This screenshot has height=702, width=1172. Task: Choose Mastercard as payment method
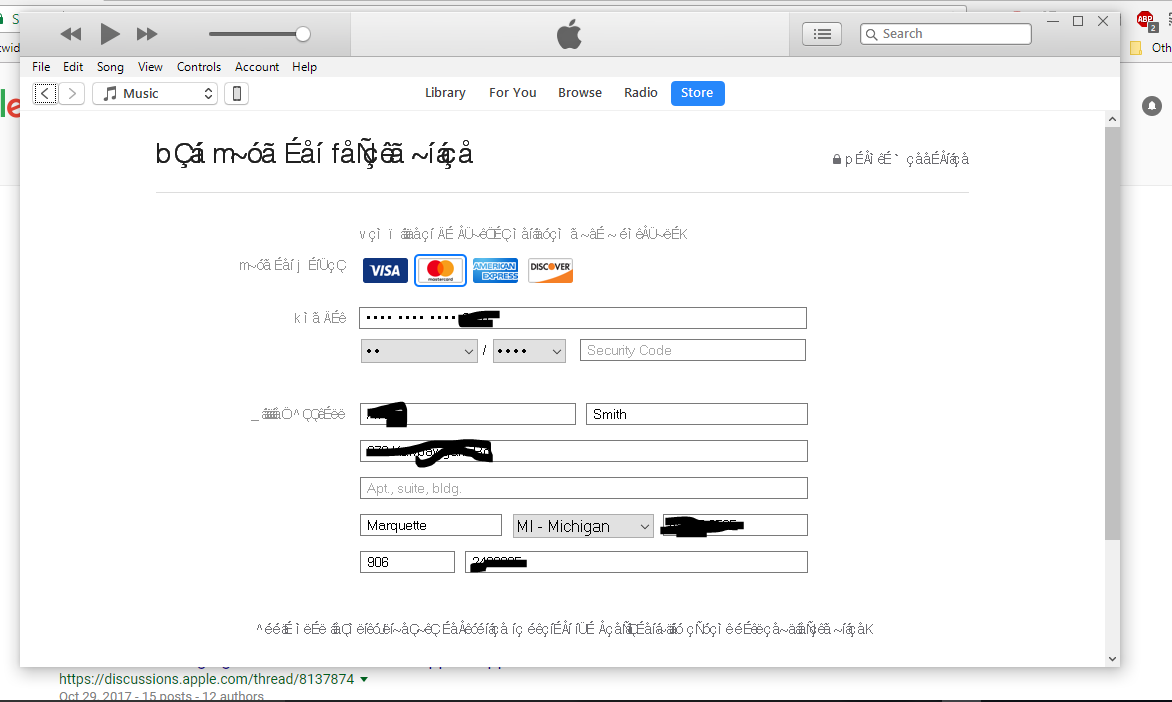coord(440,270)
